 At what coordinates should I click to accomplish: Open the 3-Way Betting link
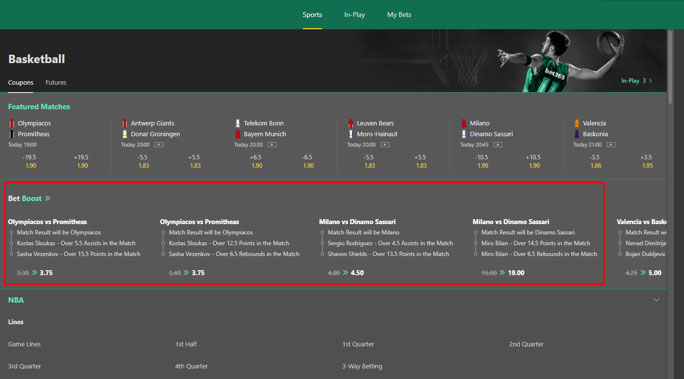click(x=362, y=366)
